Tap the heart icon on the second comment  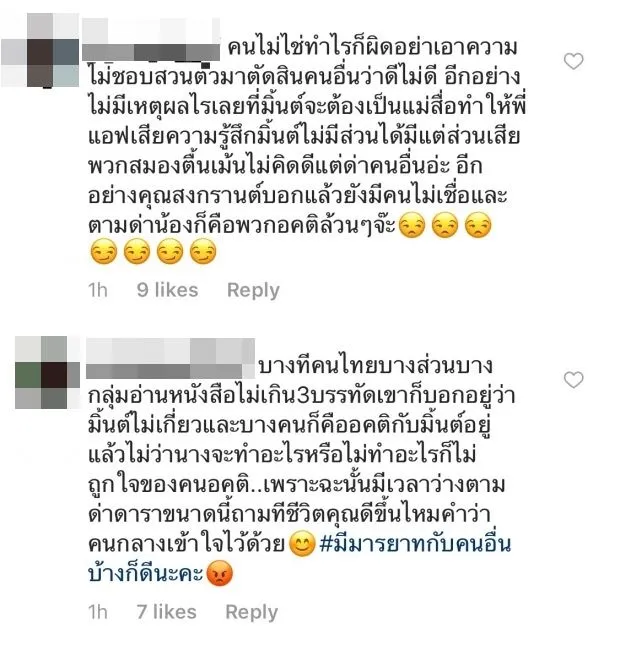click(x=574, y=380)
